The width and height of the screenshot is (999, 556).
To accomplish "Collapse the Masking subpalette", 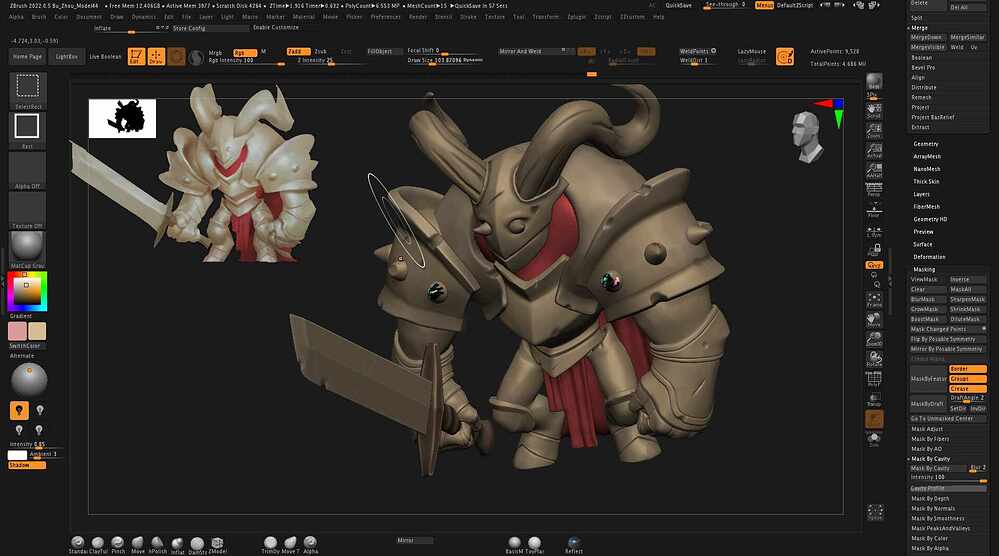I will pyautogui.click(x=924, y=269).
